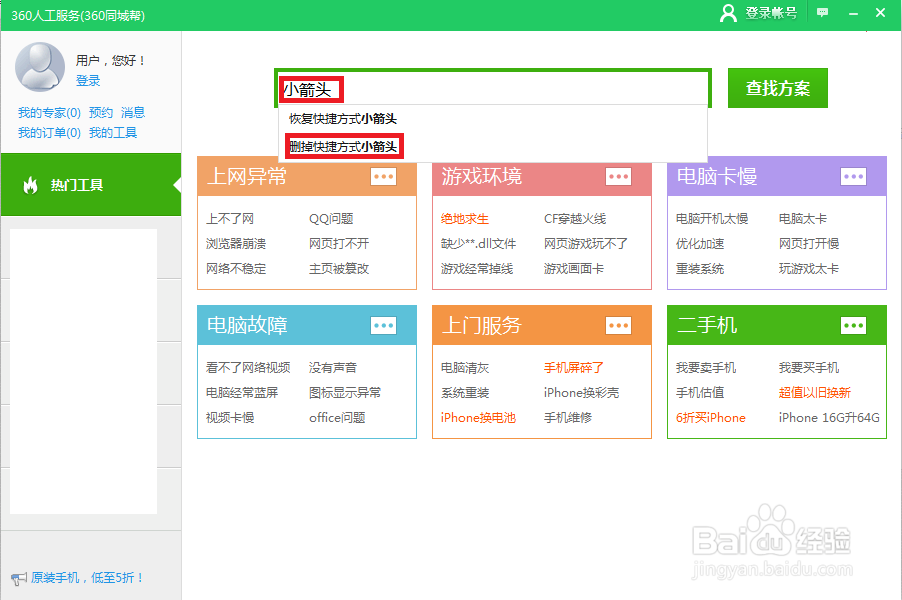Select the 没有声音 item
Screen dimensions: 902x600
click(333, 368)
